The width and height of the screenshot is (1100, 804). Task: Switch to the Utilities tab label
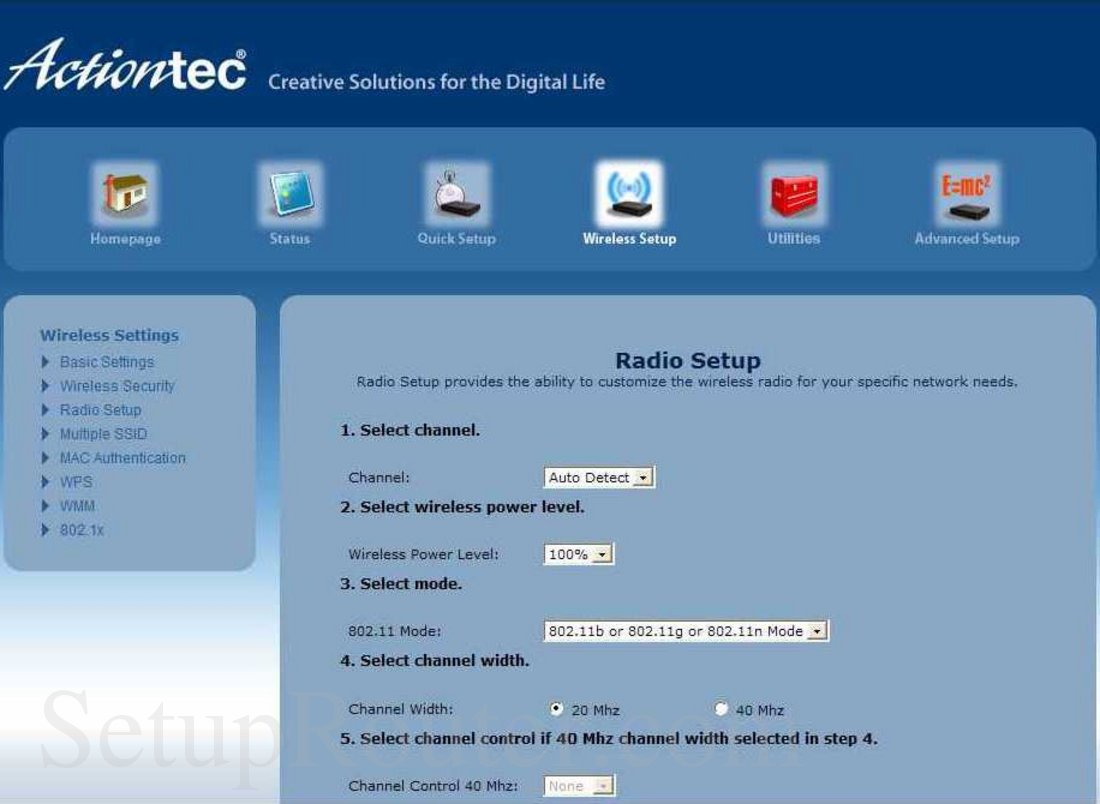[x=793, y=240]
